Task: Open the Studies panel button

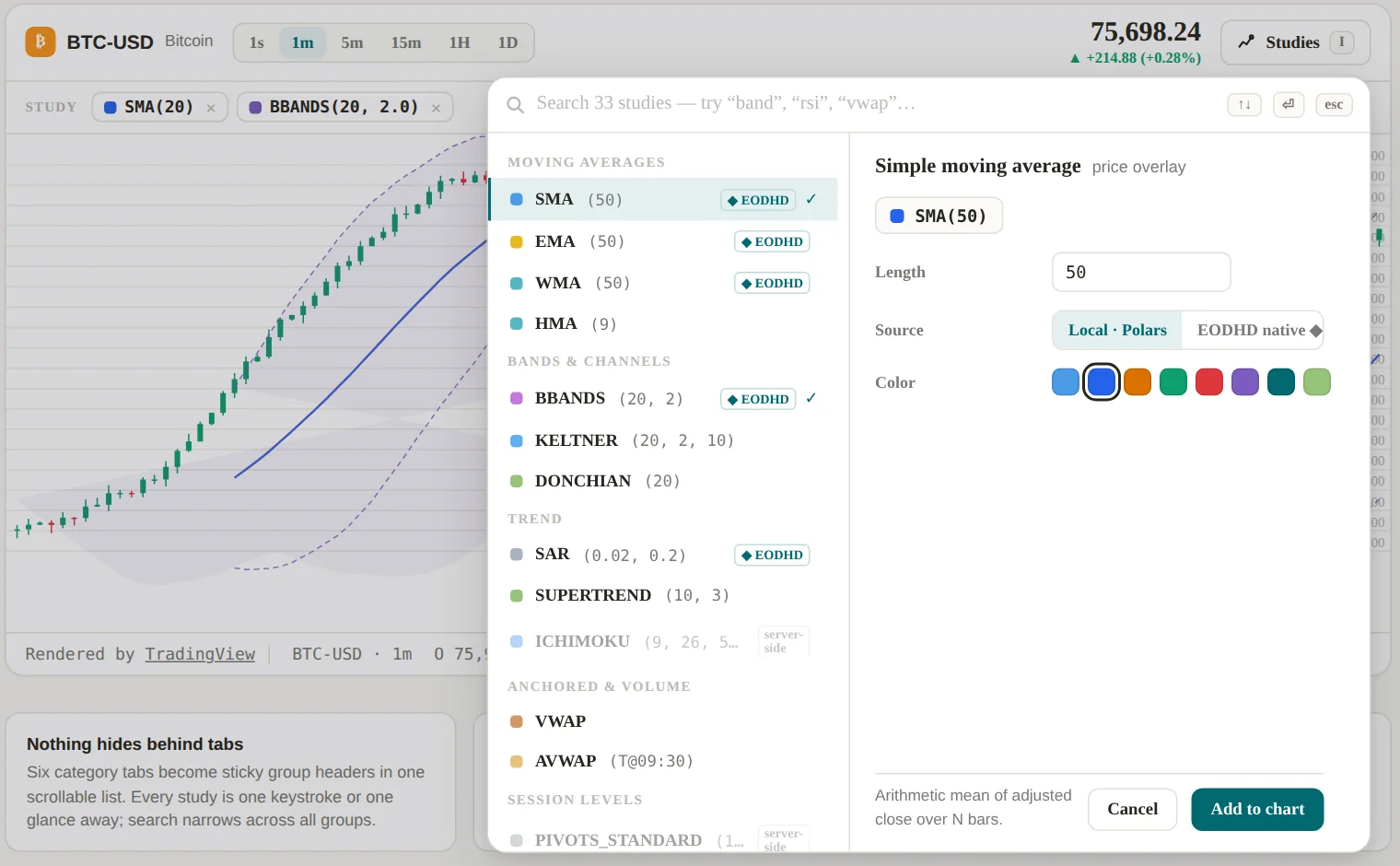Action: point(1295,42)
